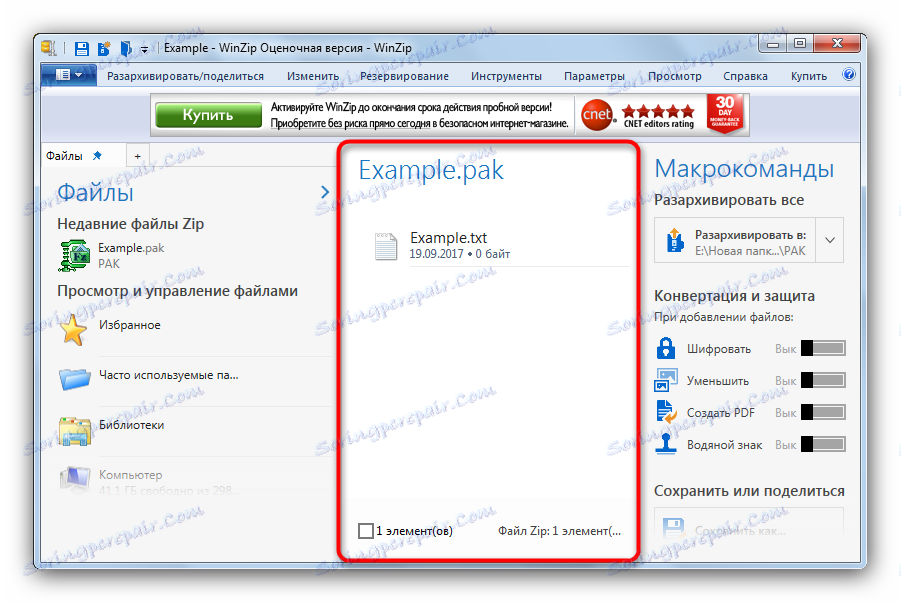Click the Купить tab in the ribbon
Viewport: 901px width, 603px height.
(808, 76)
